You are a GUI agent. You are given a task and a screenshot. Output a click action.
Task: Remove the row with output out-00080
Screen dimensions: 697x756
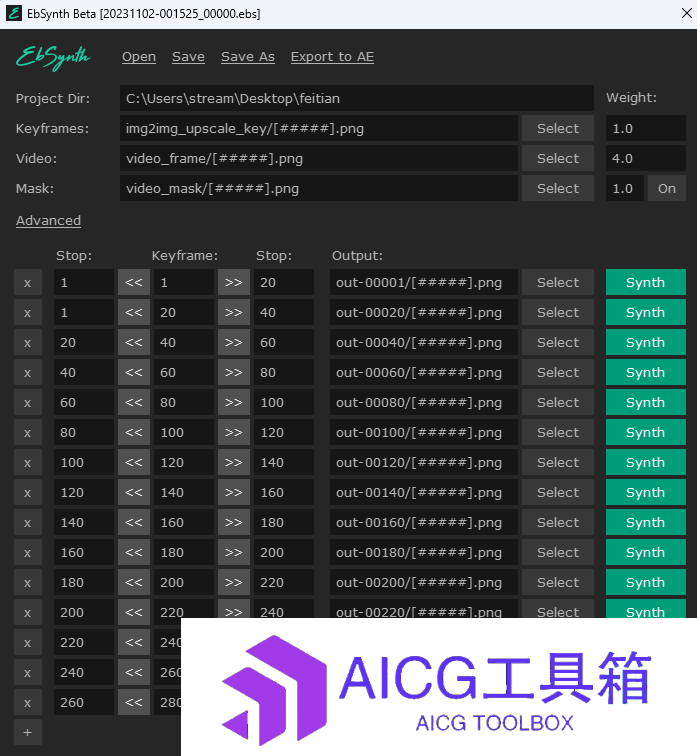click(27, 403)
